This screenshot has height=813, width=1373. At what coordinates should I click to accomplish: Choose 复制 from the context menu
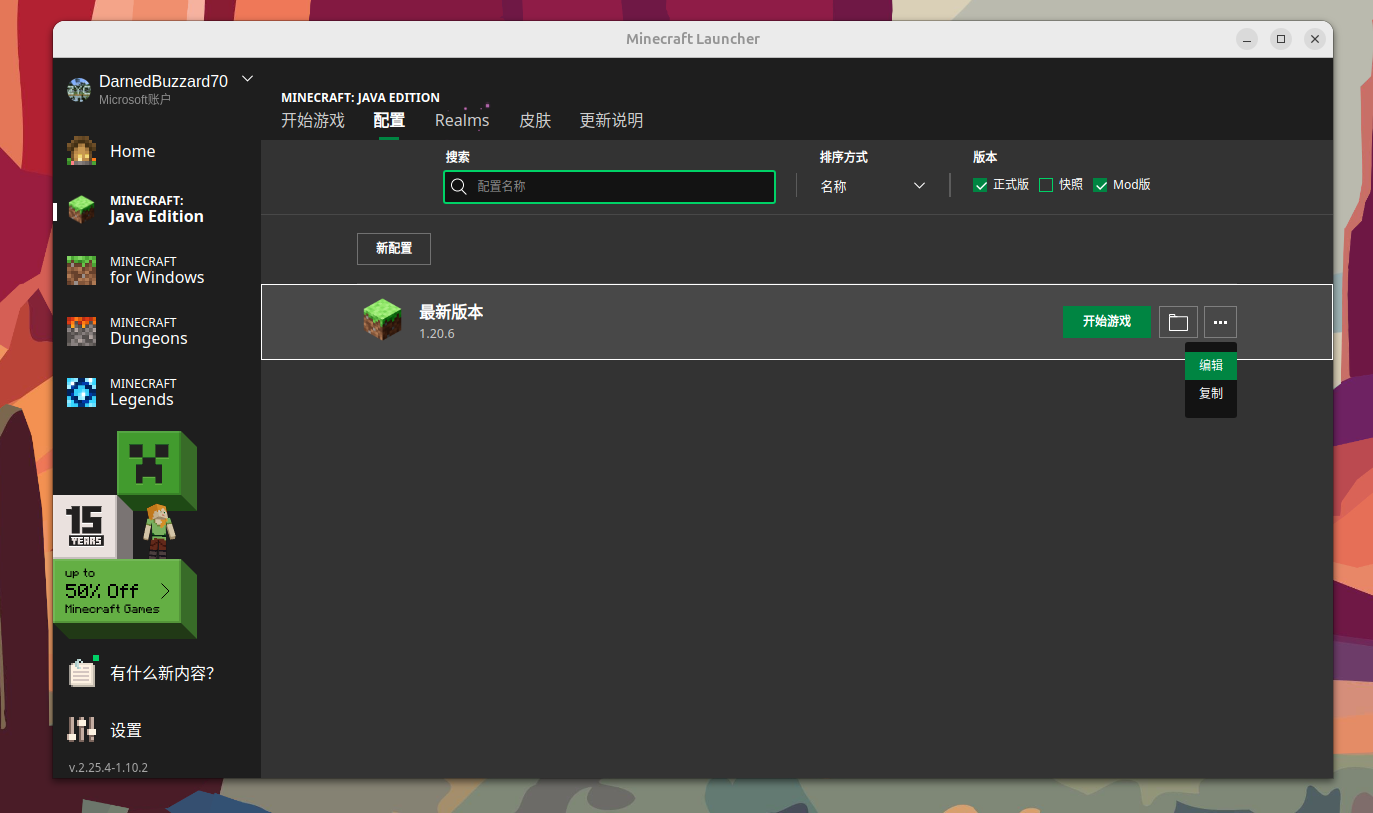(x=1211, y=394)
